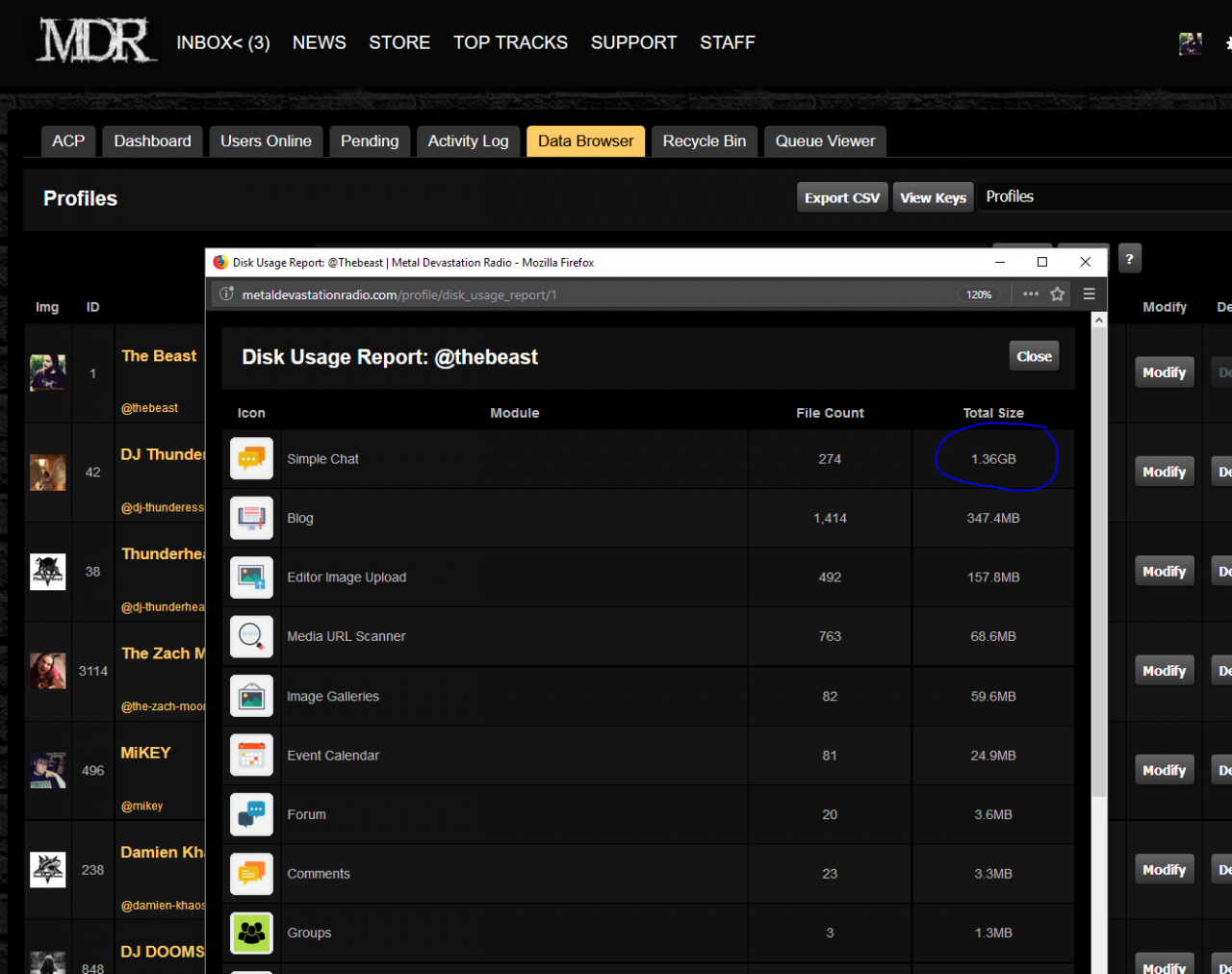1232x974 pixels.
Task: Open the MiKEY profile name link
Action: click(x=146, y=753)
